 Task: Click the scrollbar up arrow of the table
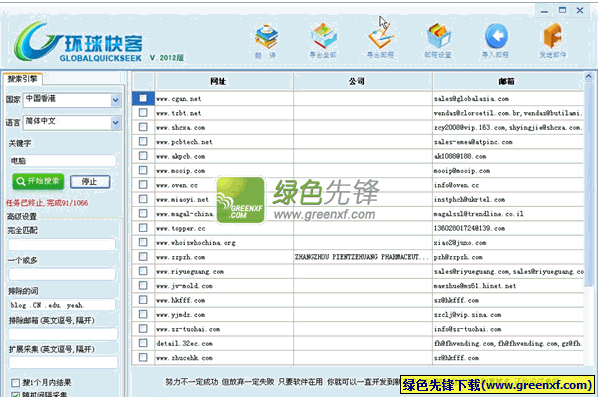(x=588, y=76)
